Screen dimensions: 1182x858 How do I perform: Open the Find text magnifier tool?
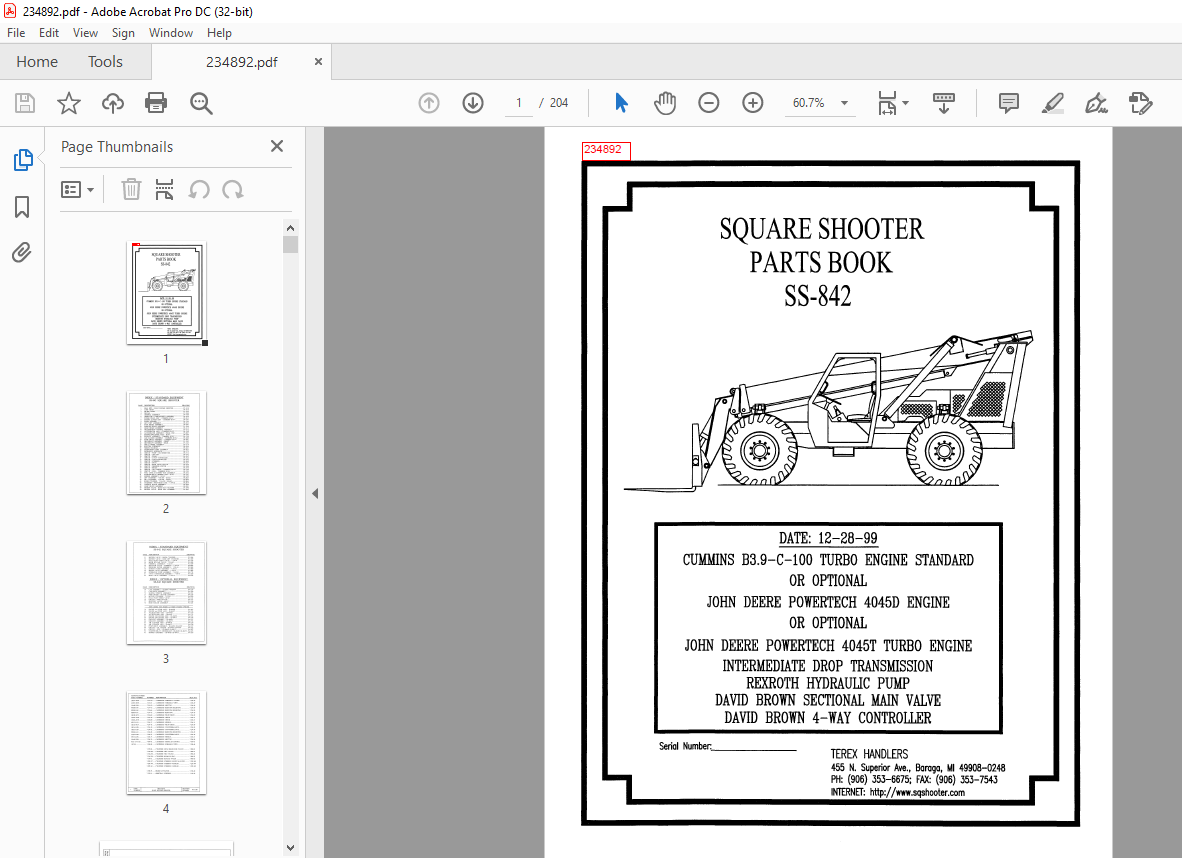pyautogui.click(x=201, y=103)
